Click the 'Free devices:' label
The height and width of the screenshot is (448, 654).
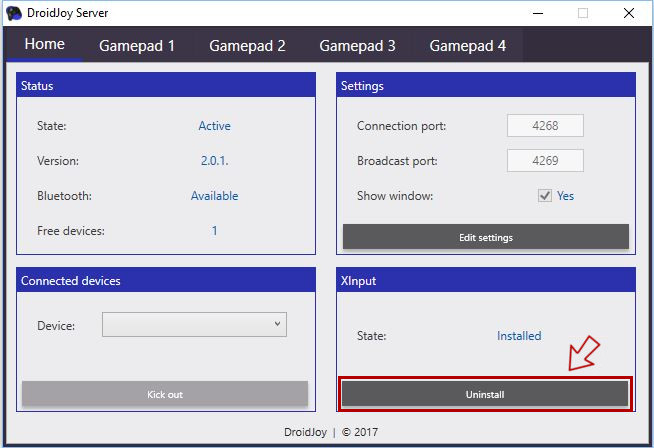coord(71,231)
